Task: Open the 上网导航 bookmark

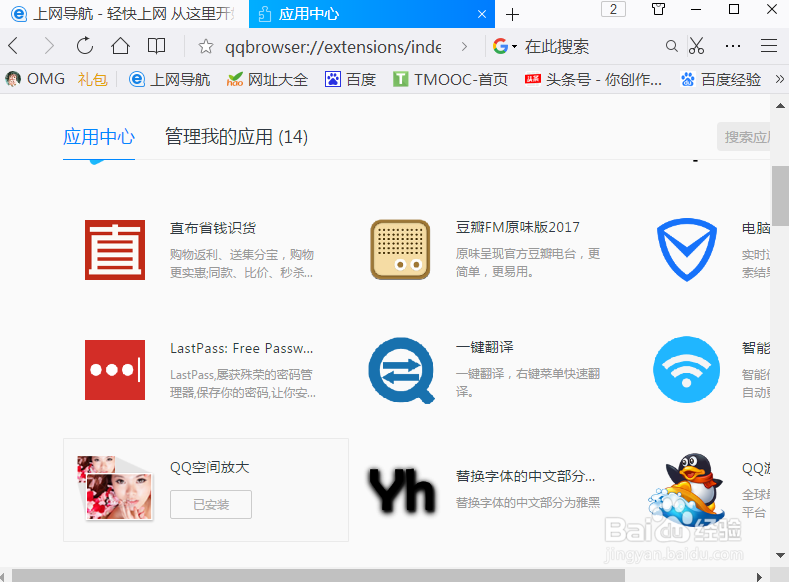Action: 170,79
